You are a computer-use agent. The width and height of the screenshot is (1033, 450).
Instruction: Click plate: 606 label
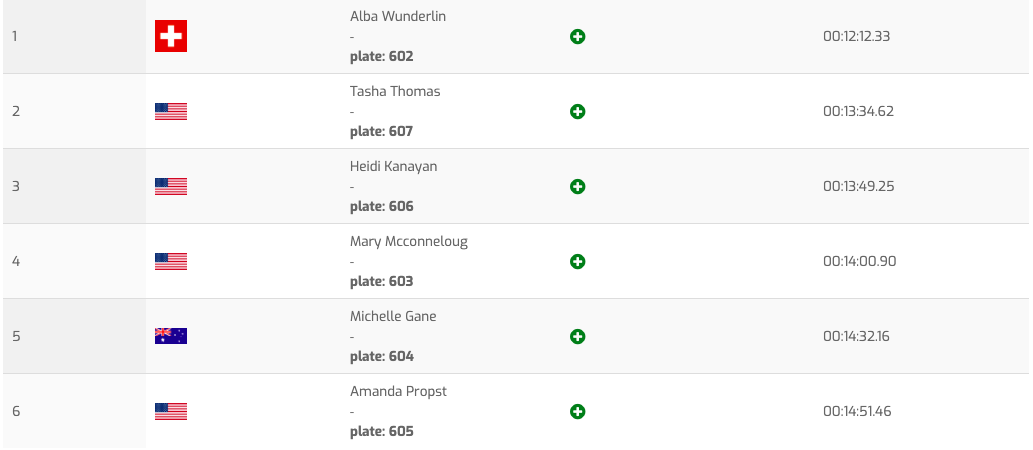tap(381, 206)
